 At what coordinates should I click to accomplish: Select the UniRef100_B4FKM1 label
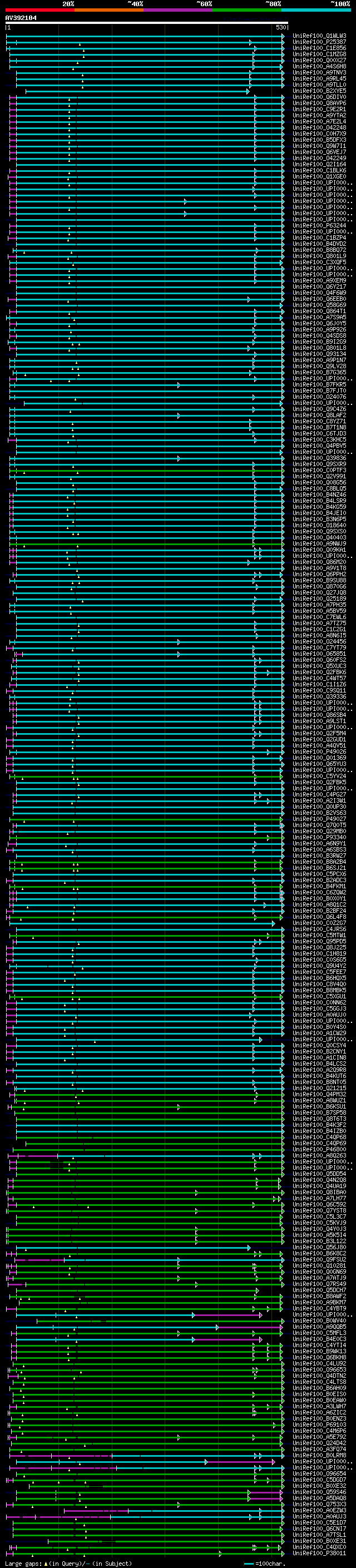point(319,886)
